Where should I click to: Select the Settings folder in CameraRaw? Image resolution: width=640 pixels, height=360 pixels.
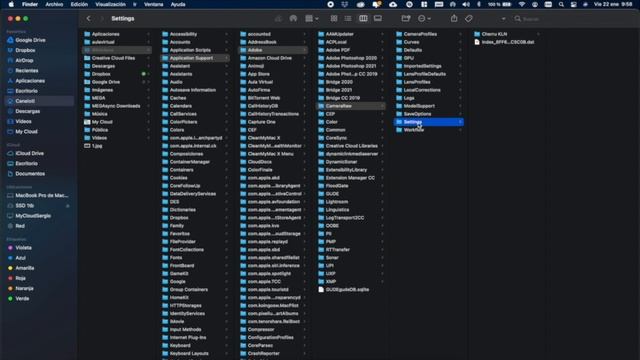429,122
